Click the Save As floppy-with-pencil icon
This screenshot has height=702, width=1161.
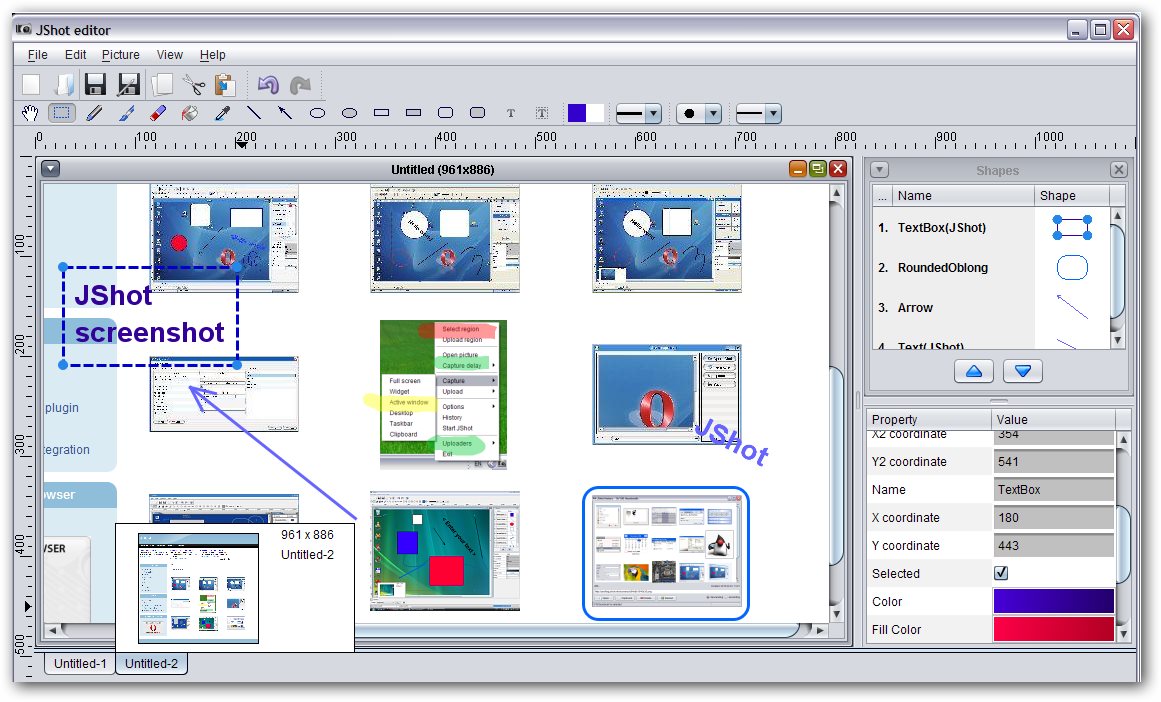point(128,84)
